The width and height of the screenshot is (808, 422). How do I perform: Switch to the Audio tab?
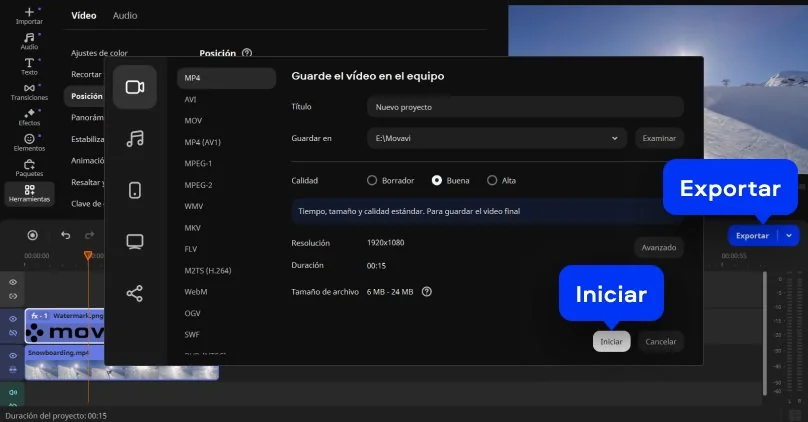click(x=125, y=16)
